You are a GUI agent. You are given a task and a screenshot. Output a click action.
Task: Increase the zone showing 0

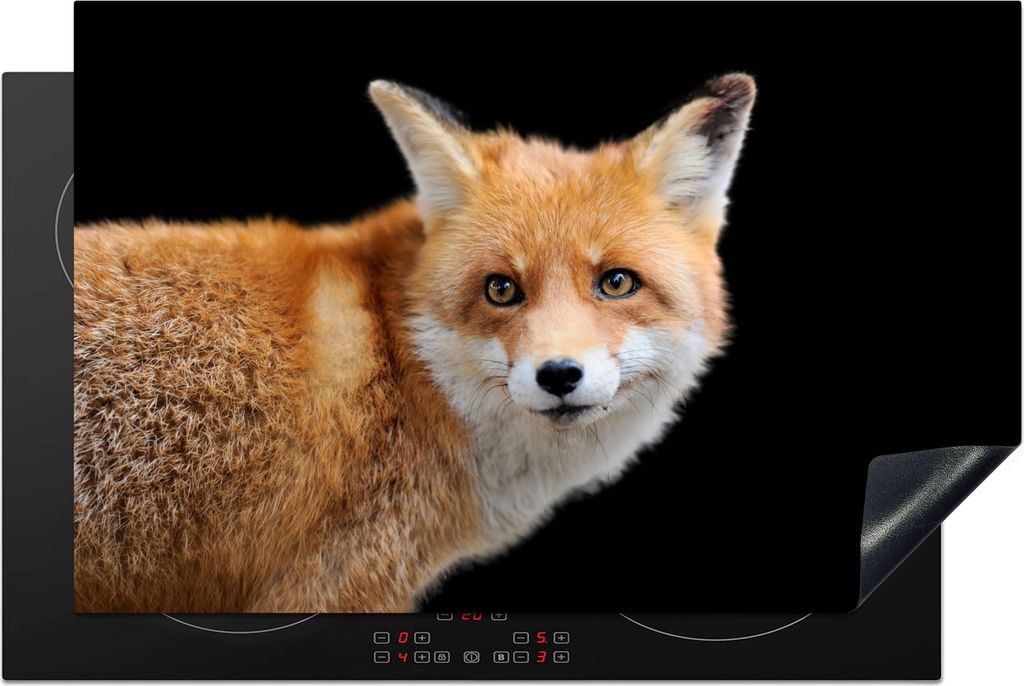[x=422, y=638]
